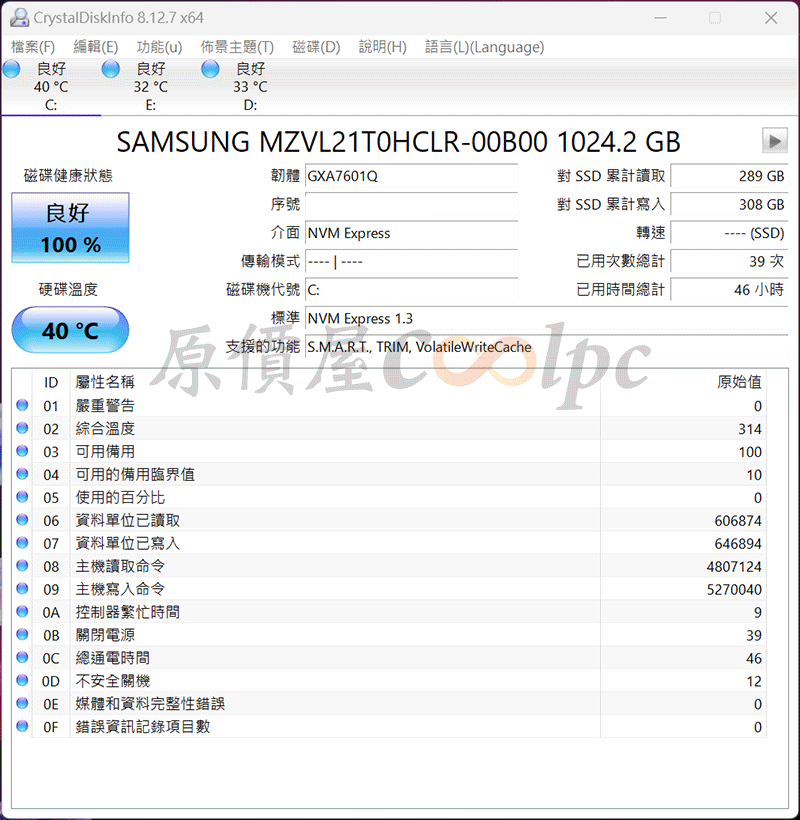Click the drive letter field showing C:
Image resolution: width=800 pixels, height=820 pixels.
pos(412,290)
